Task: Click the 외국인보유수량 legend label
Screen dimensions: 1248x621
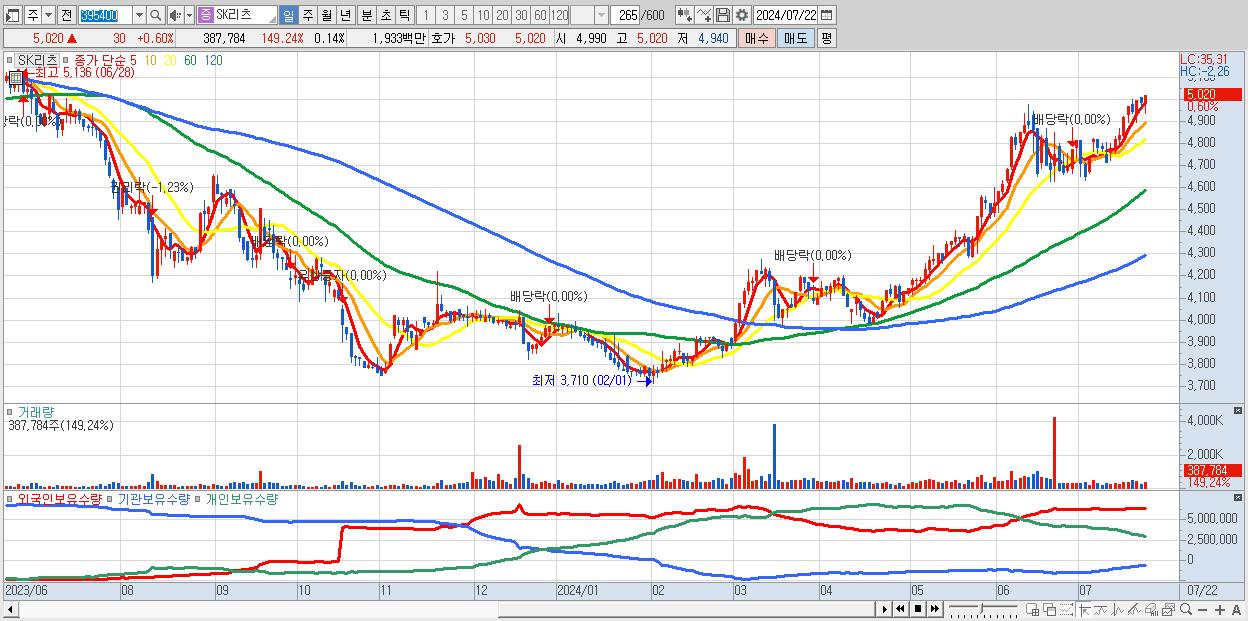Action: point(60,498)
